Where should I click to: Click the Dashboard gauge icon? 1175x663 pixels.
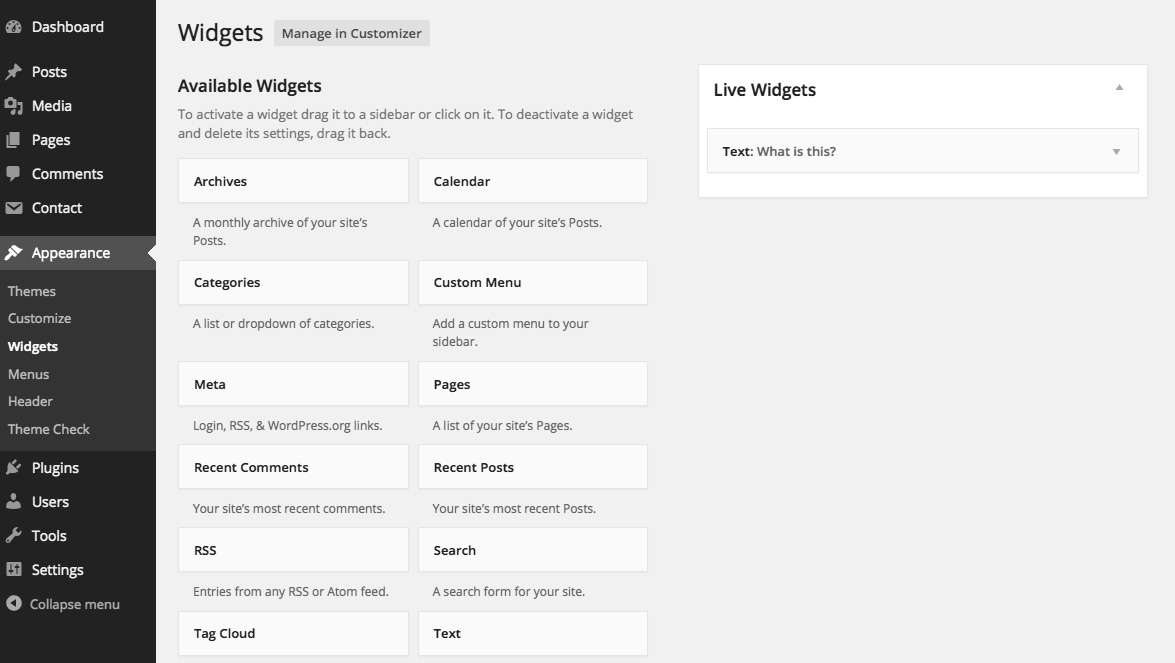[14, 27]
